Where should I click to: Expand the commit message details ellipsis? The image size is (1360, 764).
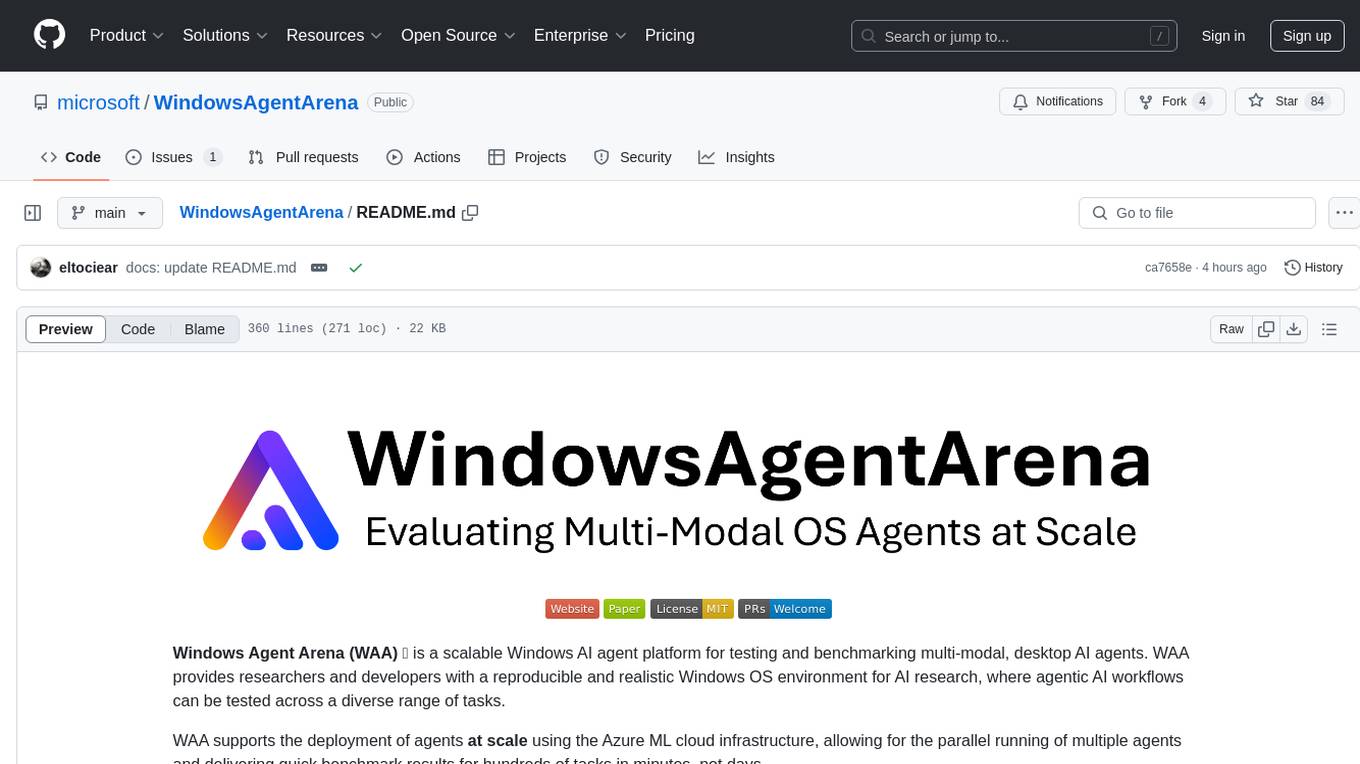(319, 268)
